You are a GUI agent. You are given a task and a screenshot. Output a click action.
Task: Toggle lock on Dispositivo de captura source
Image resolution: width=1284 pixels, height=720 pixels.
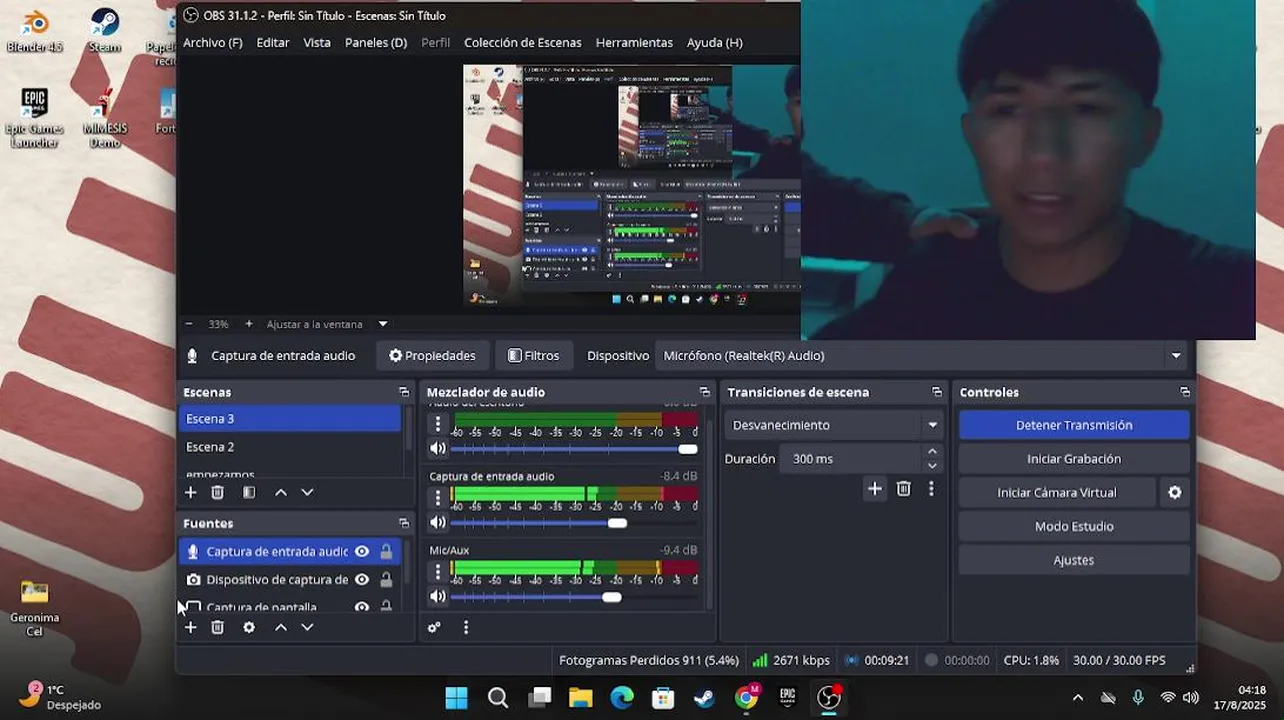pyautogui.click(x=386, y=579)
